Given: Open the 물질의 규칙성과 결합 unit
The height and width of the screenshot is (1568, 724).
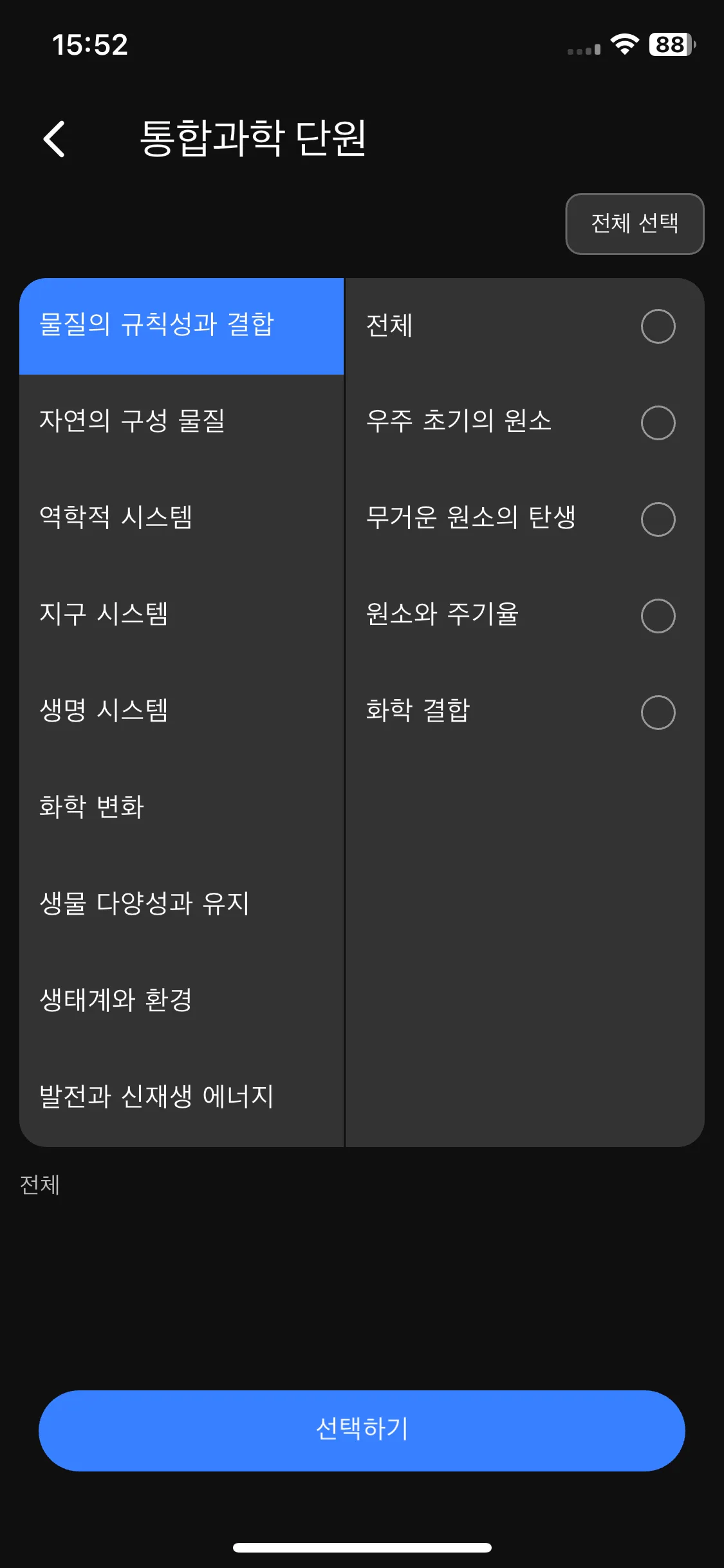Looking at the screenshot, I should tap(181, 326).
